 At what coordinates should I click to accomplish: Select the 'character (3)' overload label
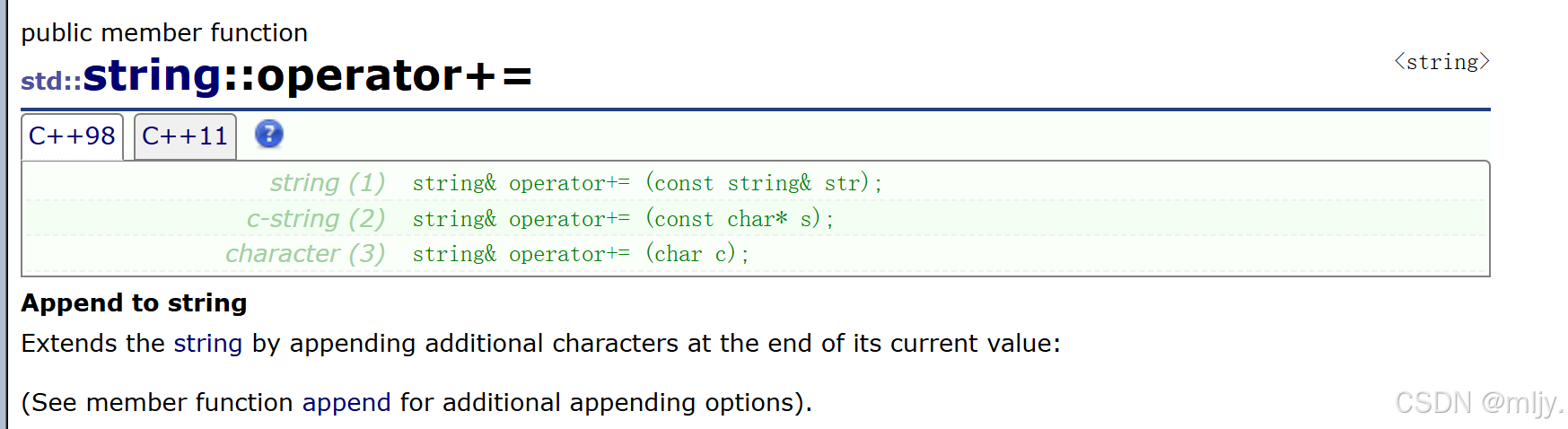pyautogui.click(x=305, y=254)
